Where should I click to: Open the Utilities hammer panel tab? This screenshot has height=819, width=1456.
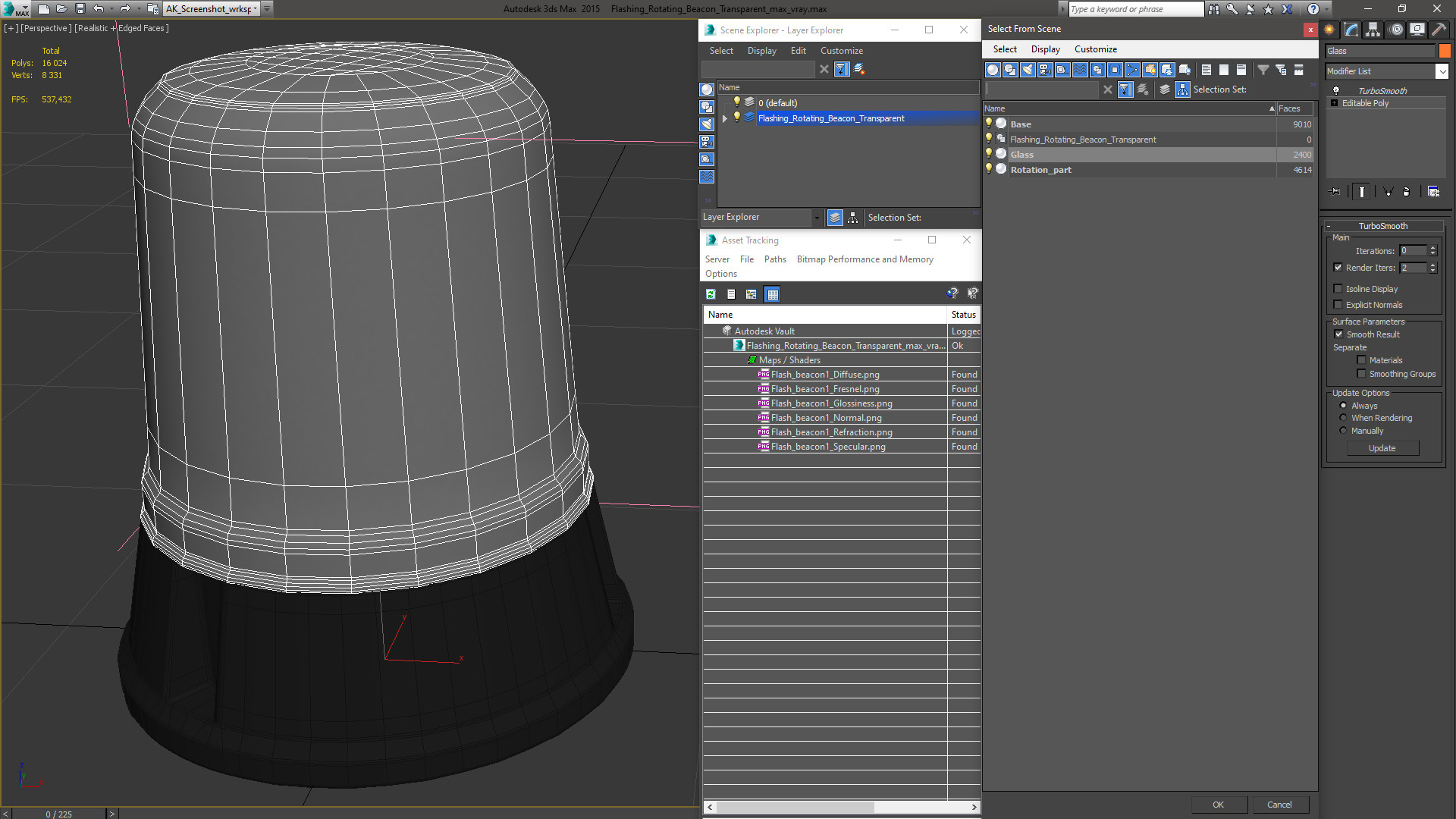[x=1439, y=30]
